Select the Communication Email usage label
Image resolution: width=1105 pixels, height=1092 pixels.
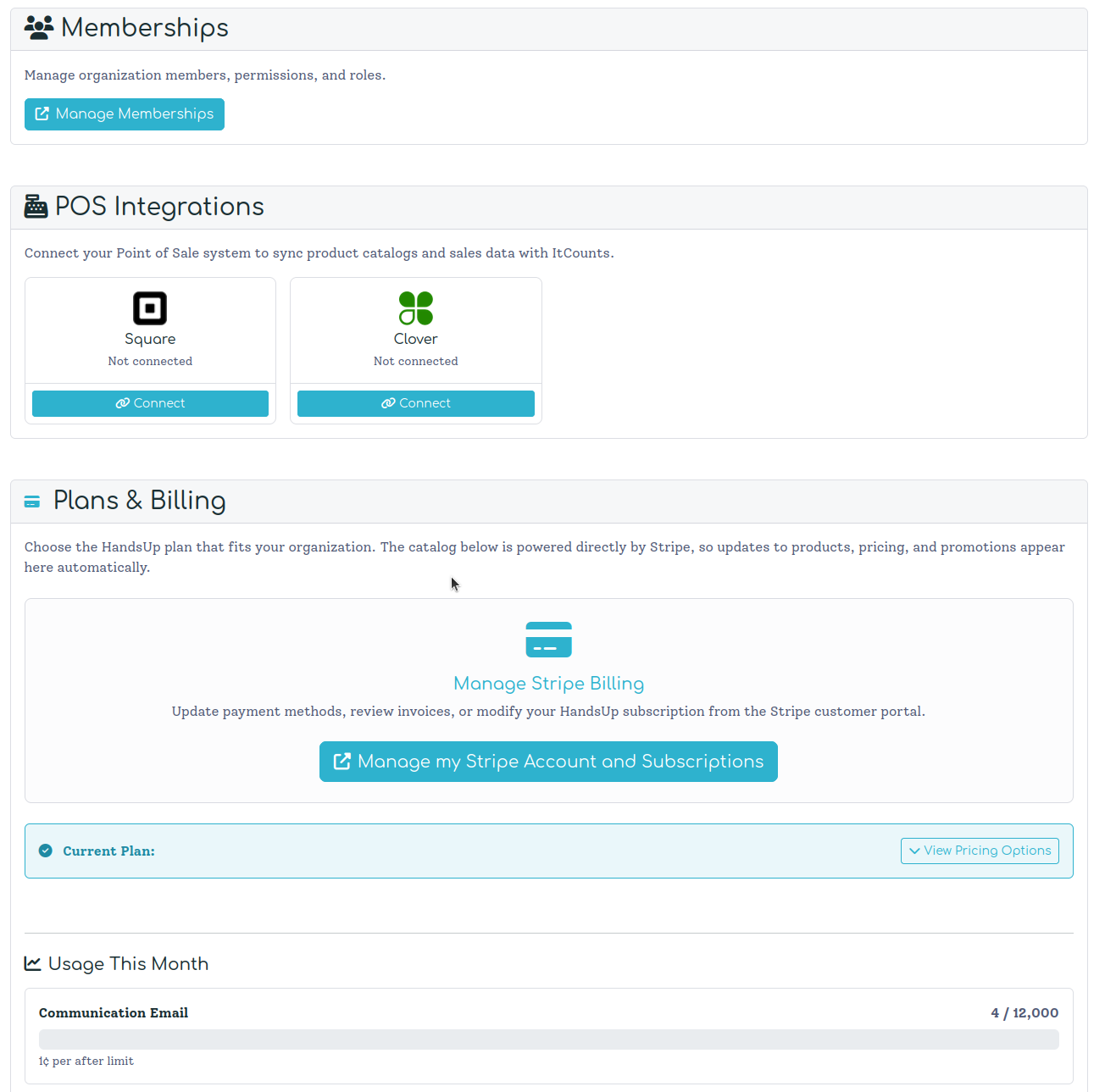(x=114, y=1012)
